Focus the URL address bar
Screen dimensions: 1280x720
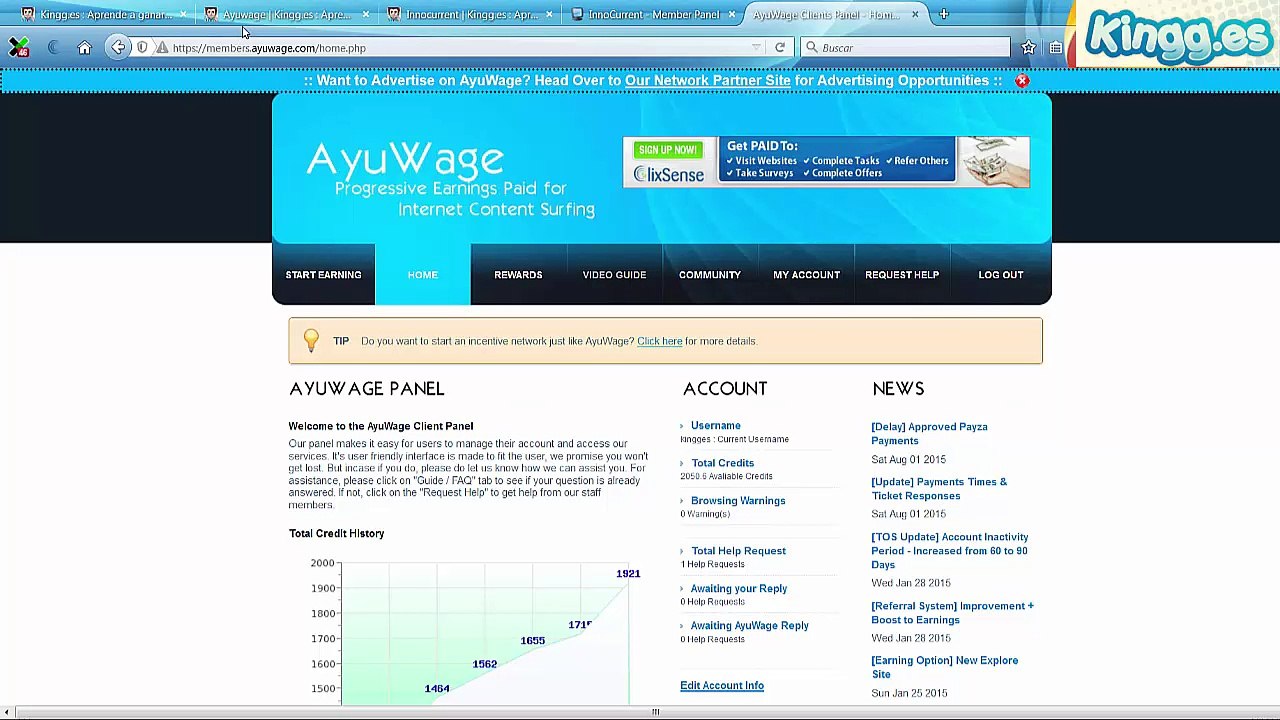coord(460,48)
